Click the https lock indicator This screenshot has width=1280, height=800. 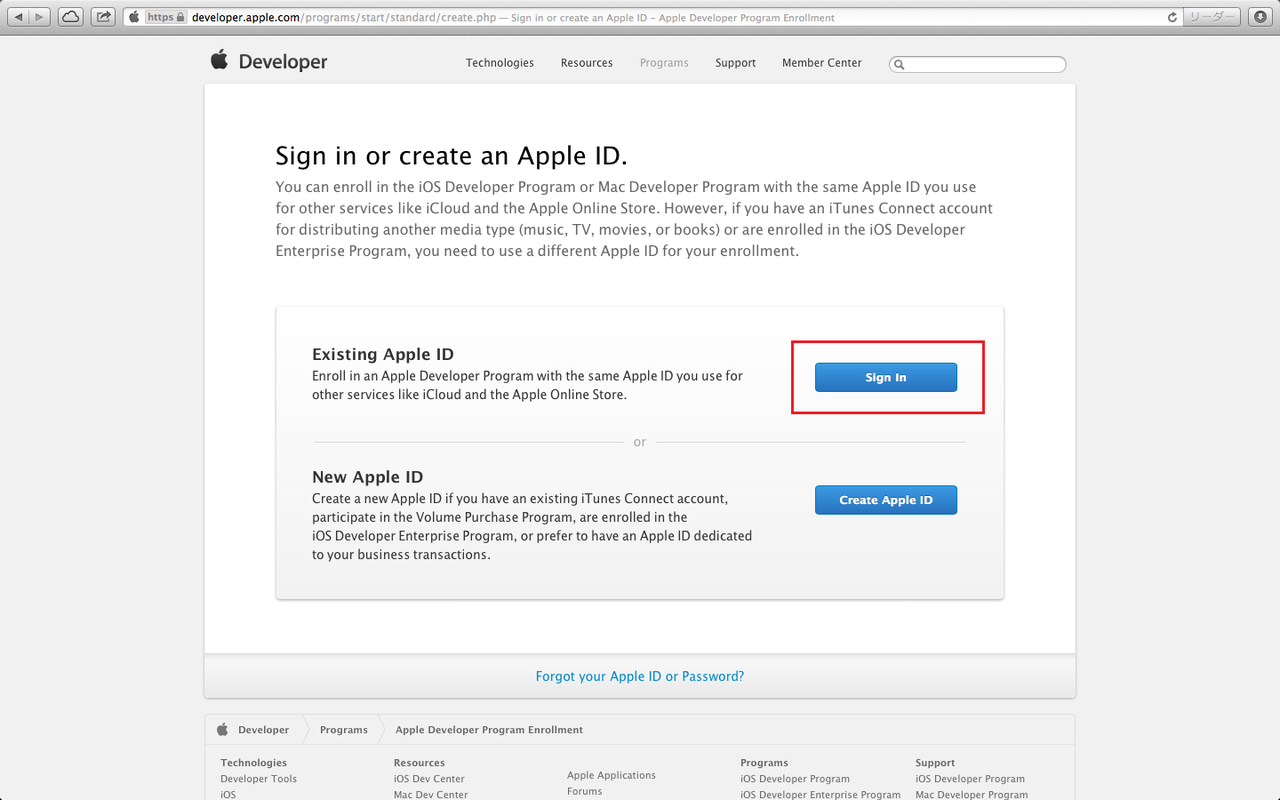(x=167, y=17)
